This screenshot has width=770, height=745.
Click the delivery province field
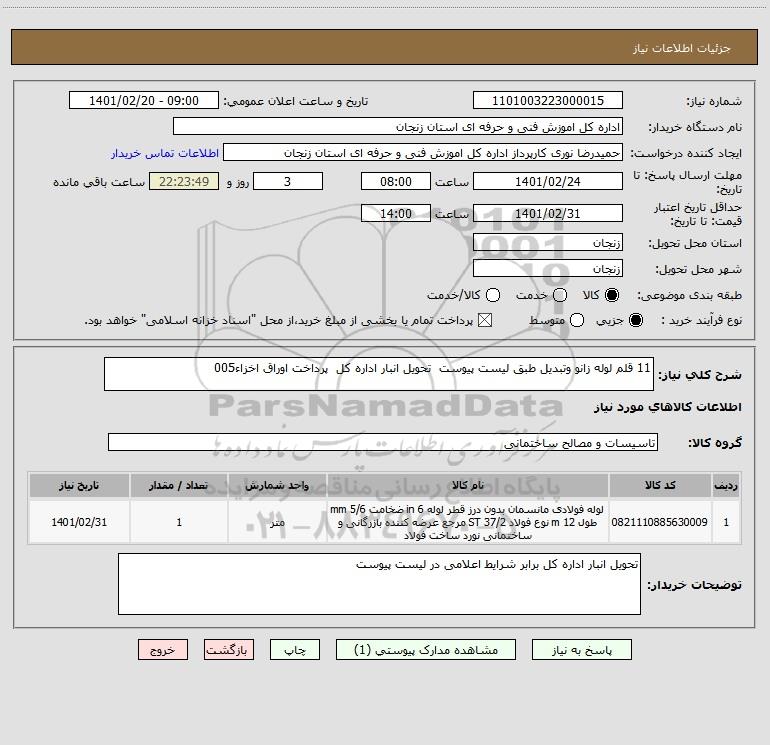click(548, 242)
